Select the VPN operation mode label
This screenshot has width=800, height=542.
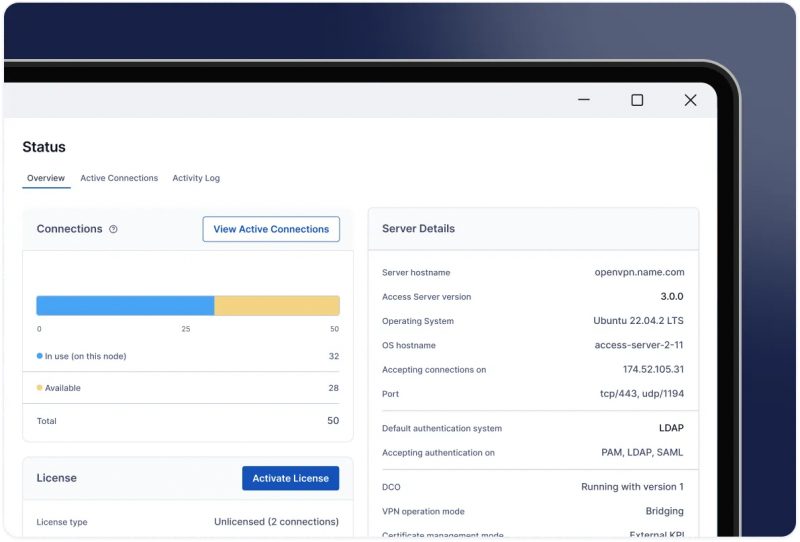pyautogui.click(x=423, y=511)
